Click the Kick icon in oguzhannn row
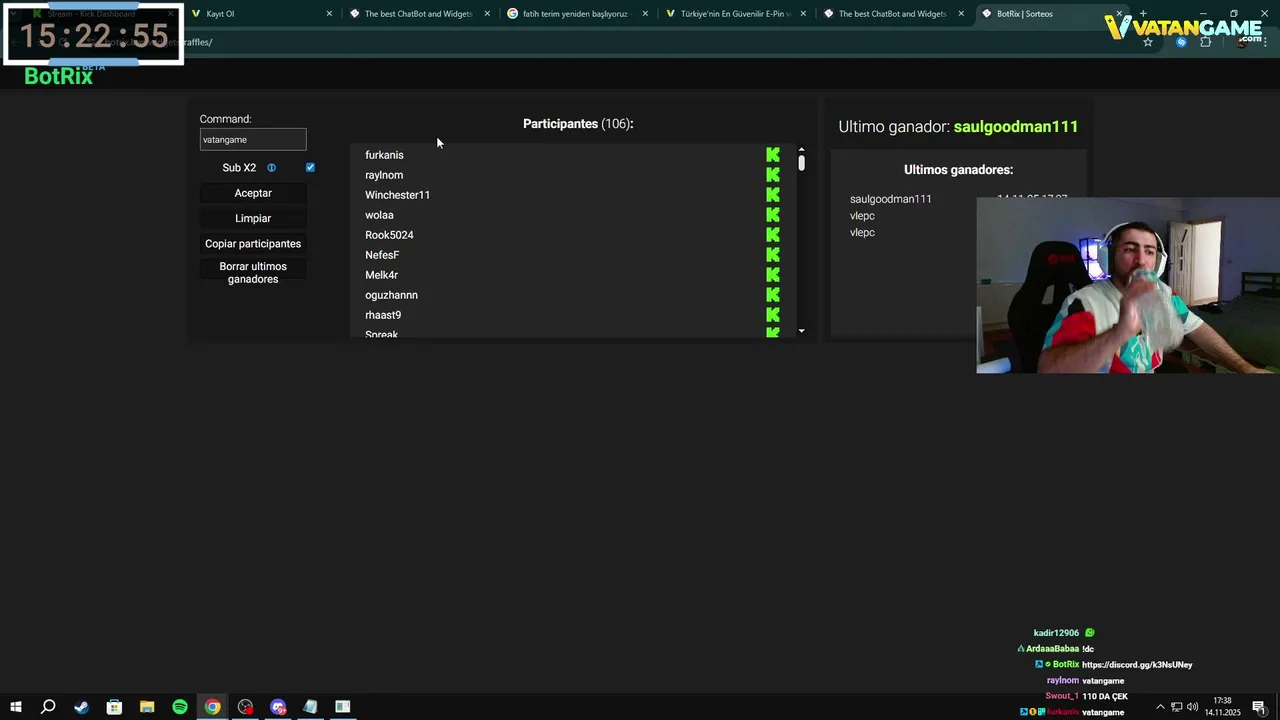 (x=773, y=295)
